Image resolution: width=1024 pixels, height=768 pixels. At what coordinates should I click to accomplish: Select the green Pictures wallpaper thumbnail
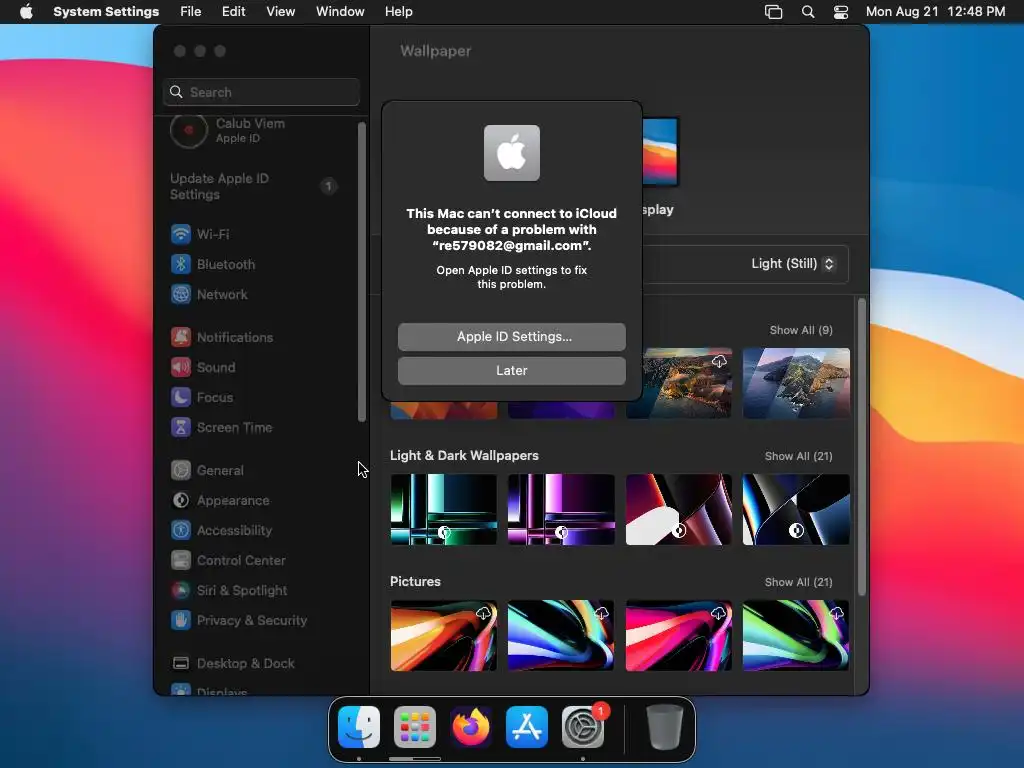[x=796, y=635]
